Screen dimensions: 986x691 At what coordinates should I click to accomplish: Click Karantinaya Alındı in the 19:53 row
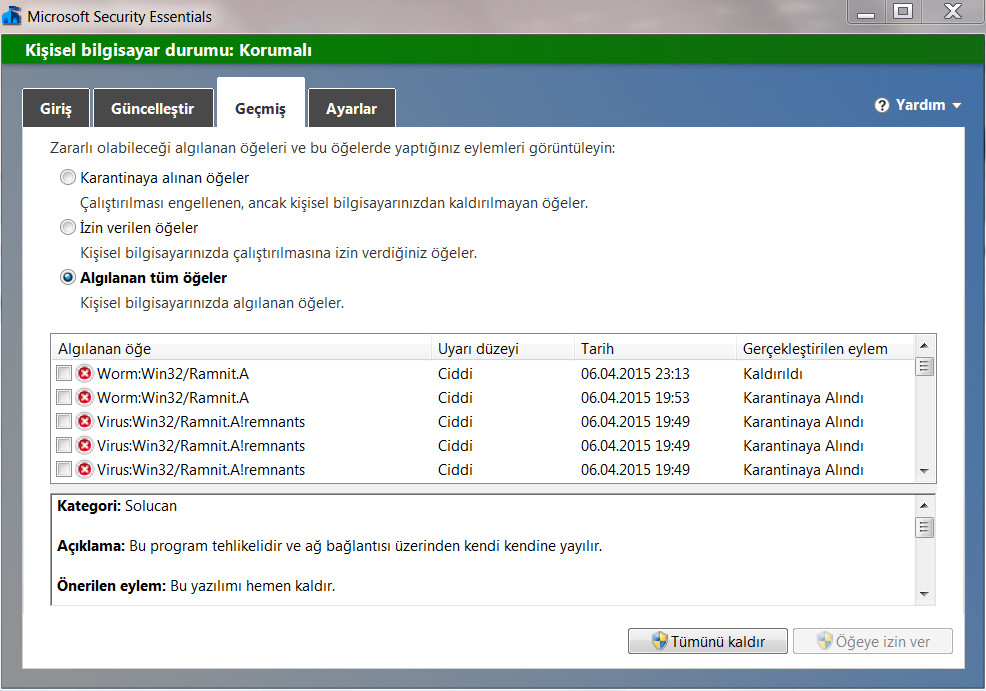point(803,397)
